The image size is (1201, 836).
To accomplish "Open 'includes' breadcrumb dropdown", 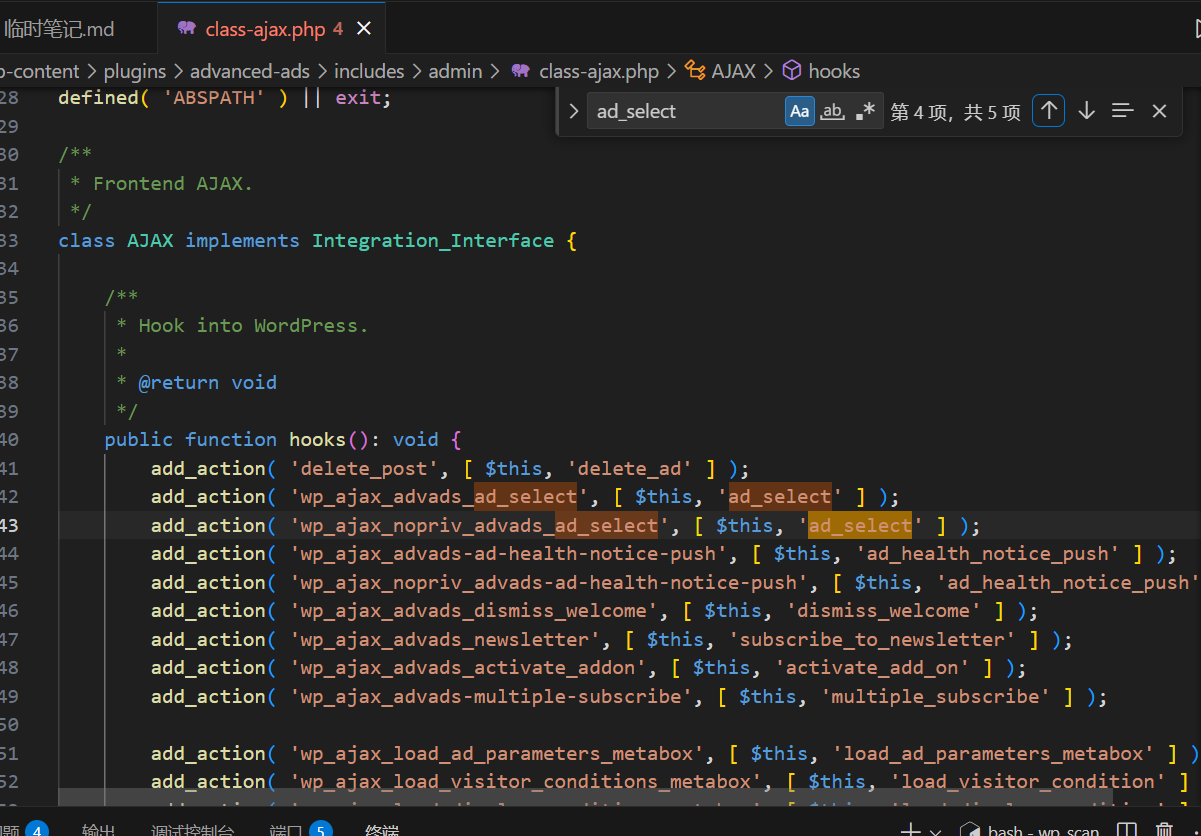I will [369, 71].
